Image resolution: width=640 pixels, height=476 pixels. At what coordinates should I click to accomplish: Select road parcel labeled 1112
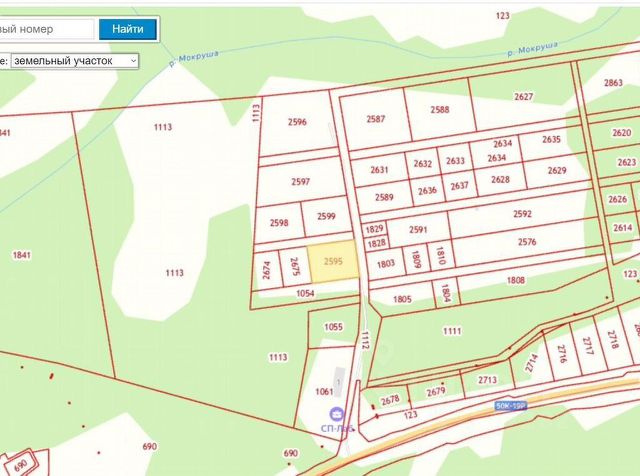coord(365,340)
